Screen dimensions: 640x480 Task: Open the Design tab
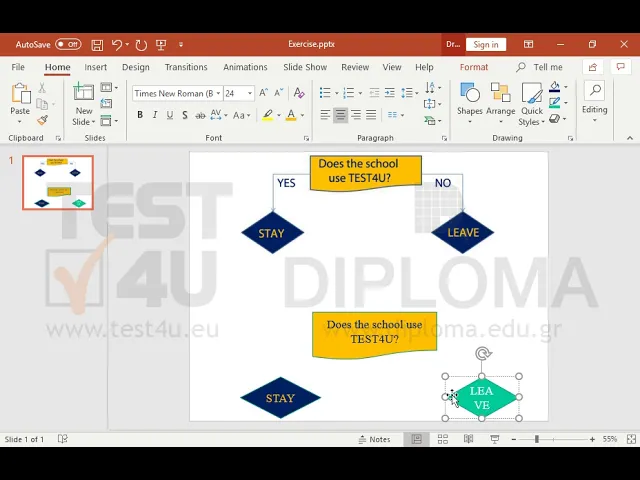[136, 67]
